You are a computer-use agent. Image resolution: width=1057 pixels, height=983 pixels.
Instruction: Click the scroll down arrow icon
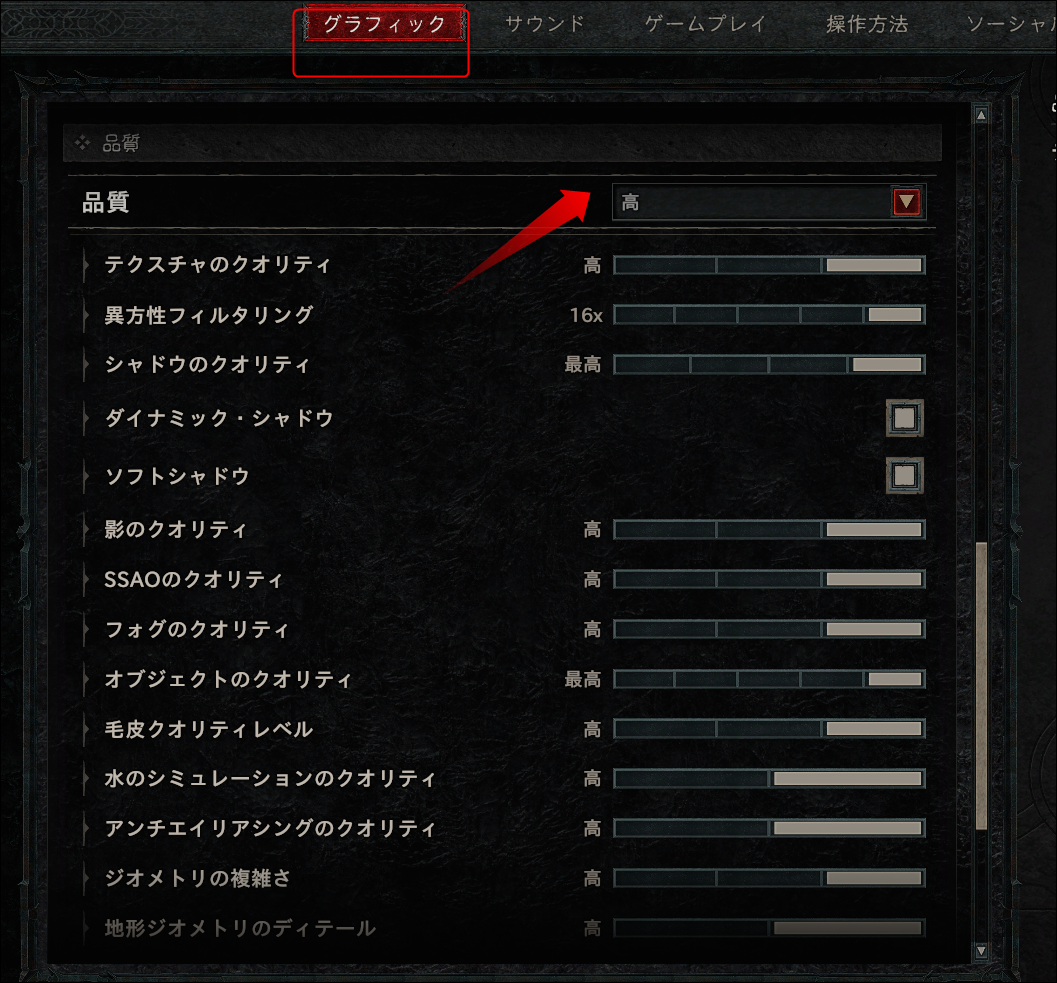pos(981,951)
